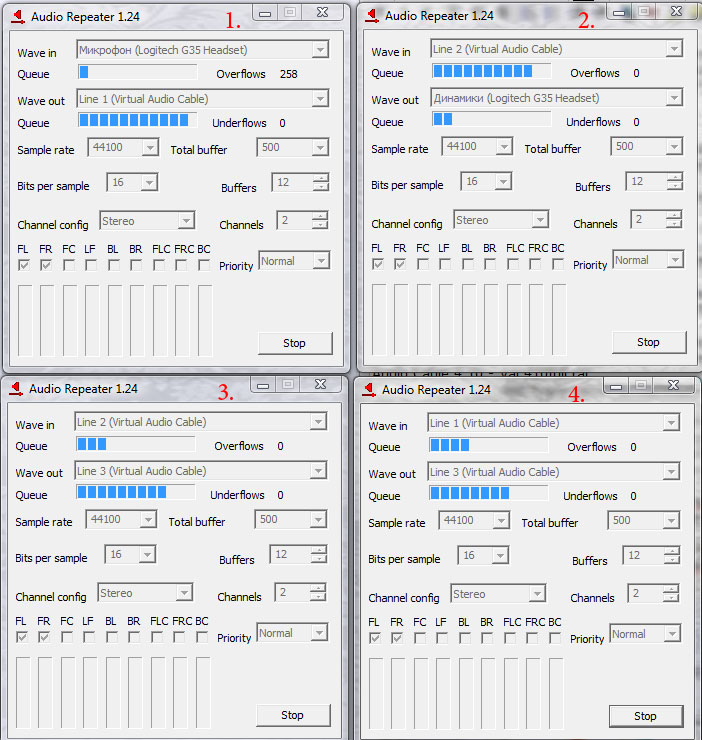Click the Audio Repeater title icon in window 2
The image size is (702, 740).
click(x=371, y=15)
